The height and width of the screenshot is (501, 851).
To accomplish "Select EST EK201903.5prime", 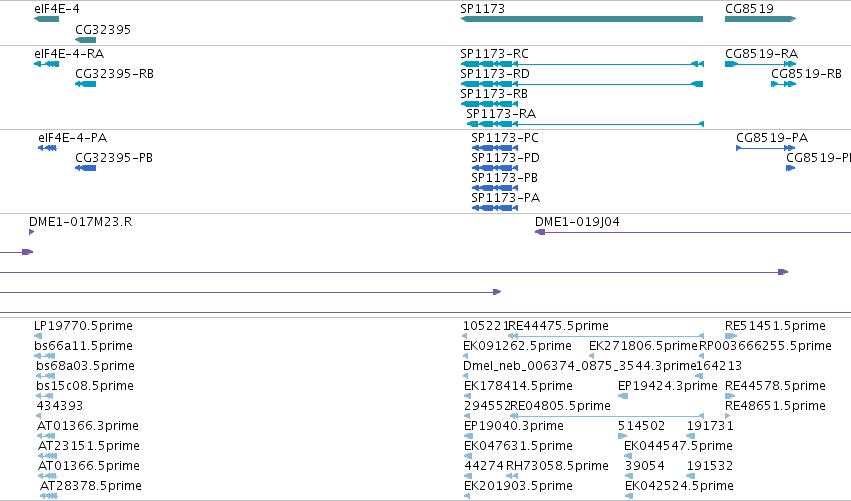I will point(518,486).
